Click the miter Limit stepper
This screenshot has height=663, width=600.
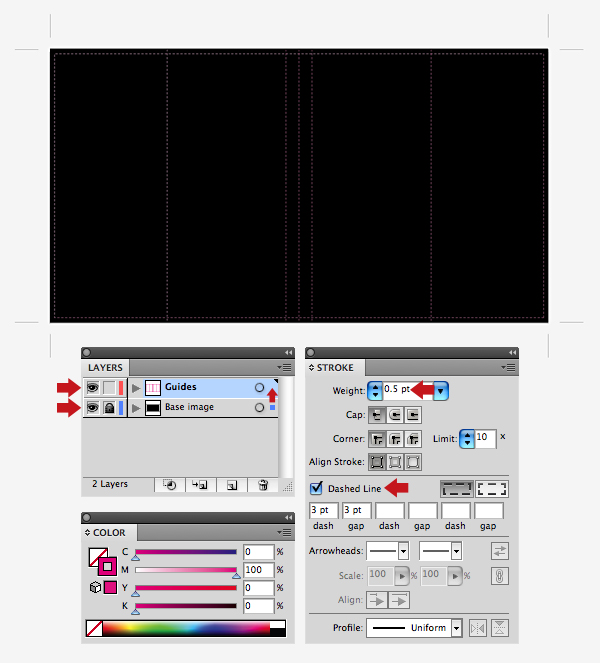(x=467, y=438)
